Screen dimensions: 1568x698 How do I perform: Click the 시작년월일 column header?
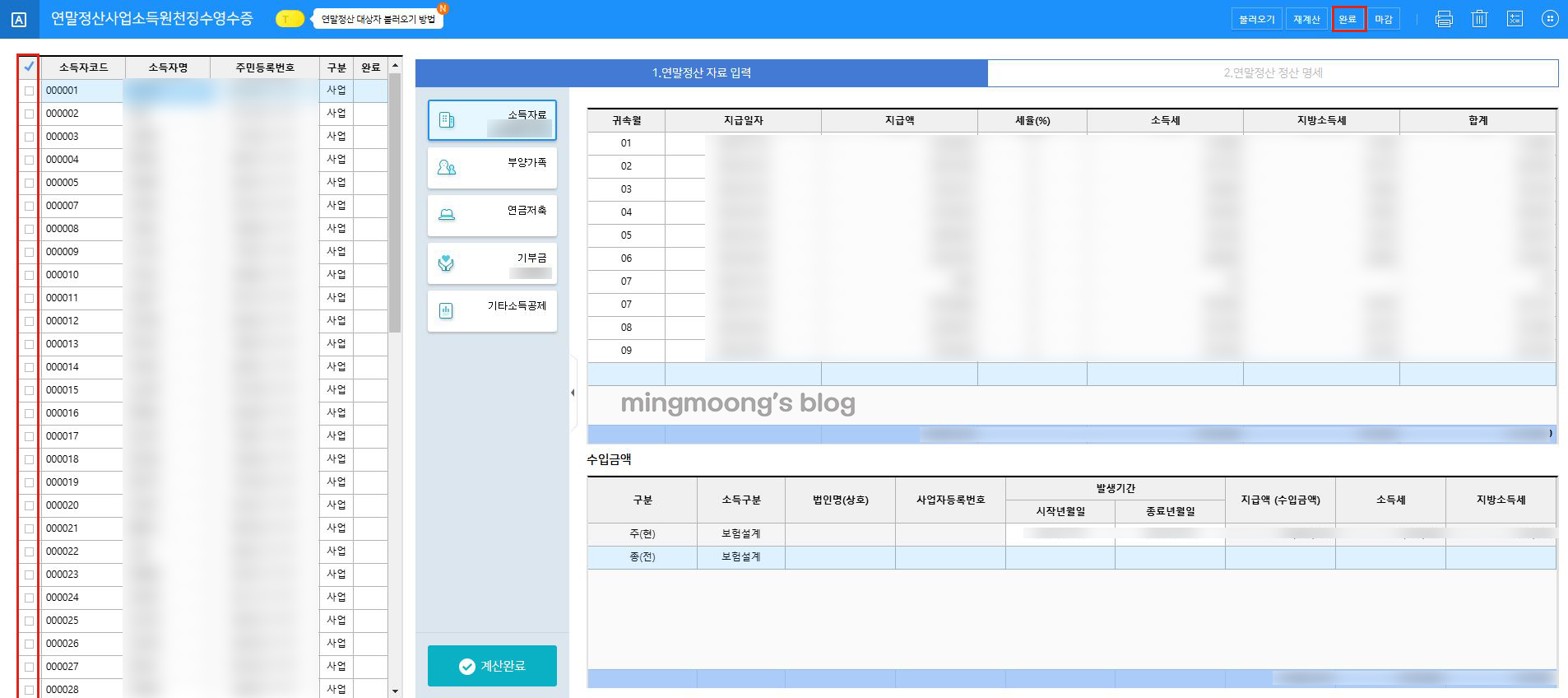coord(1060,511)
